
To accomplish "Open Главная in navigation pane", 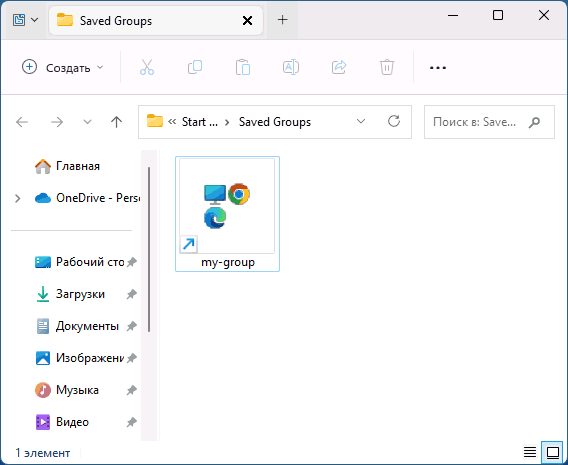I will coord(67,166).
